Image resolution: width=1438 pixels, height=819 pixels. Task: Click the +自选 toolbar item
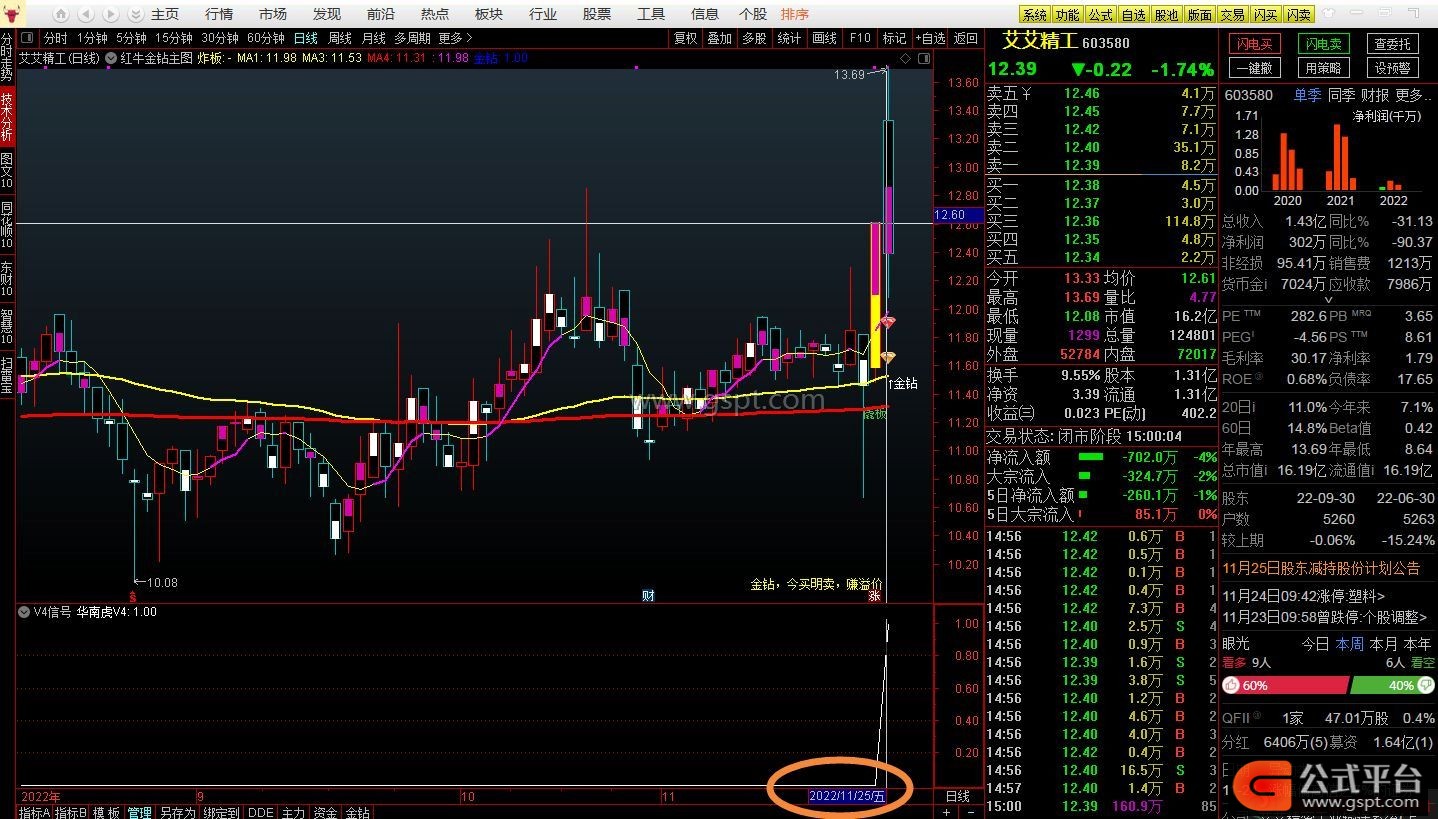(929, 38)
